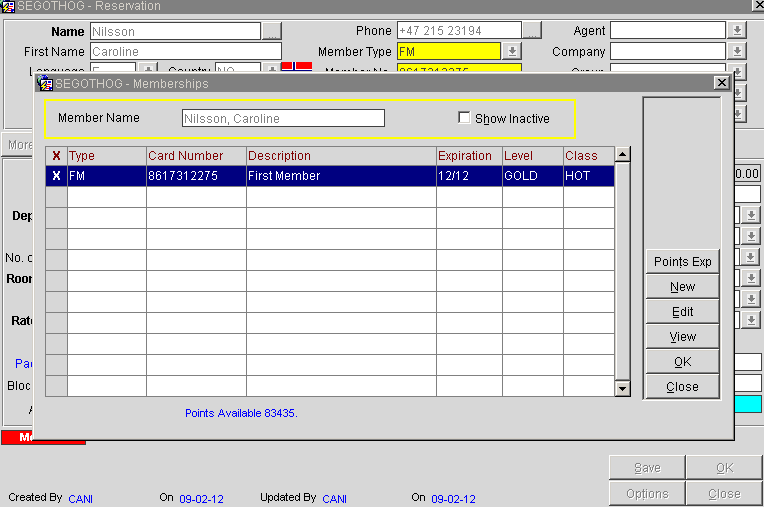Screen dimensions: 764x507
Task: Click View in the Memberships dialog
Action: (x=682, y=337)
